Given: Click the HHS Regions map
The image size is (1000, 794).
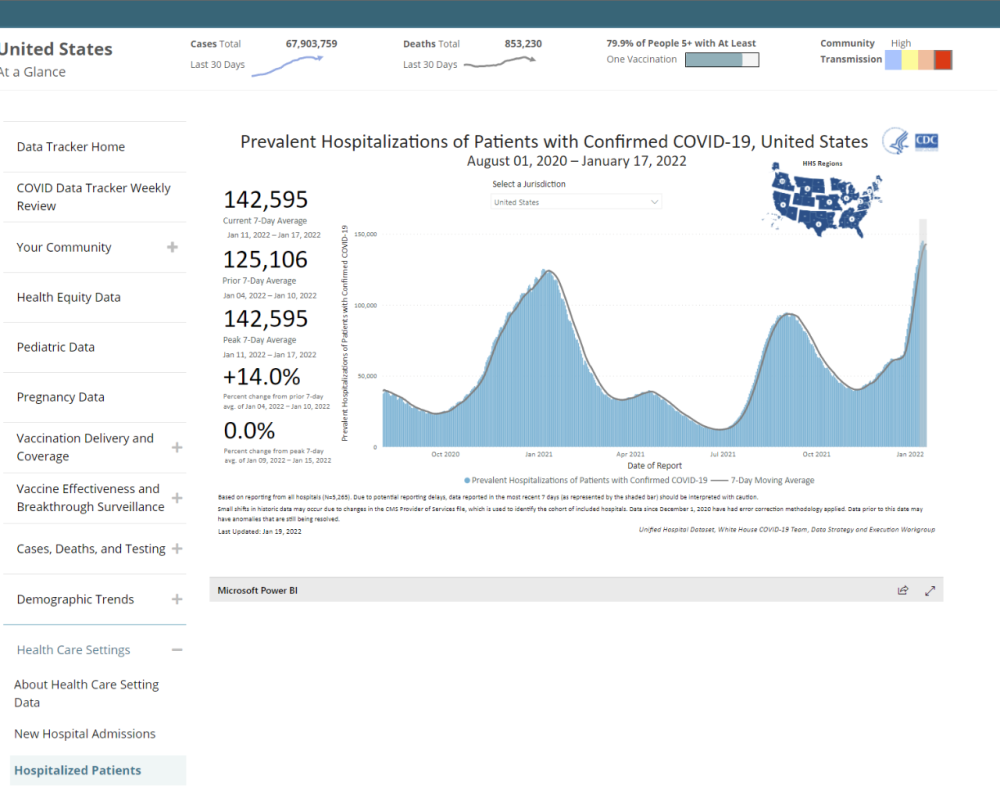Looking at the screenshot, I should [823, 200].
